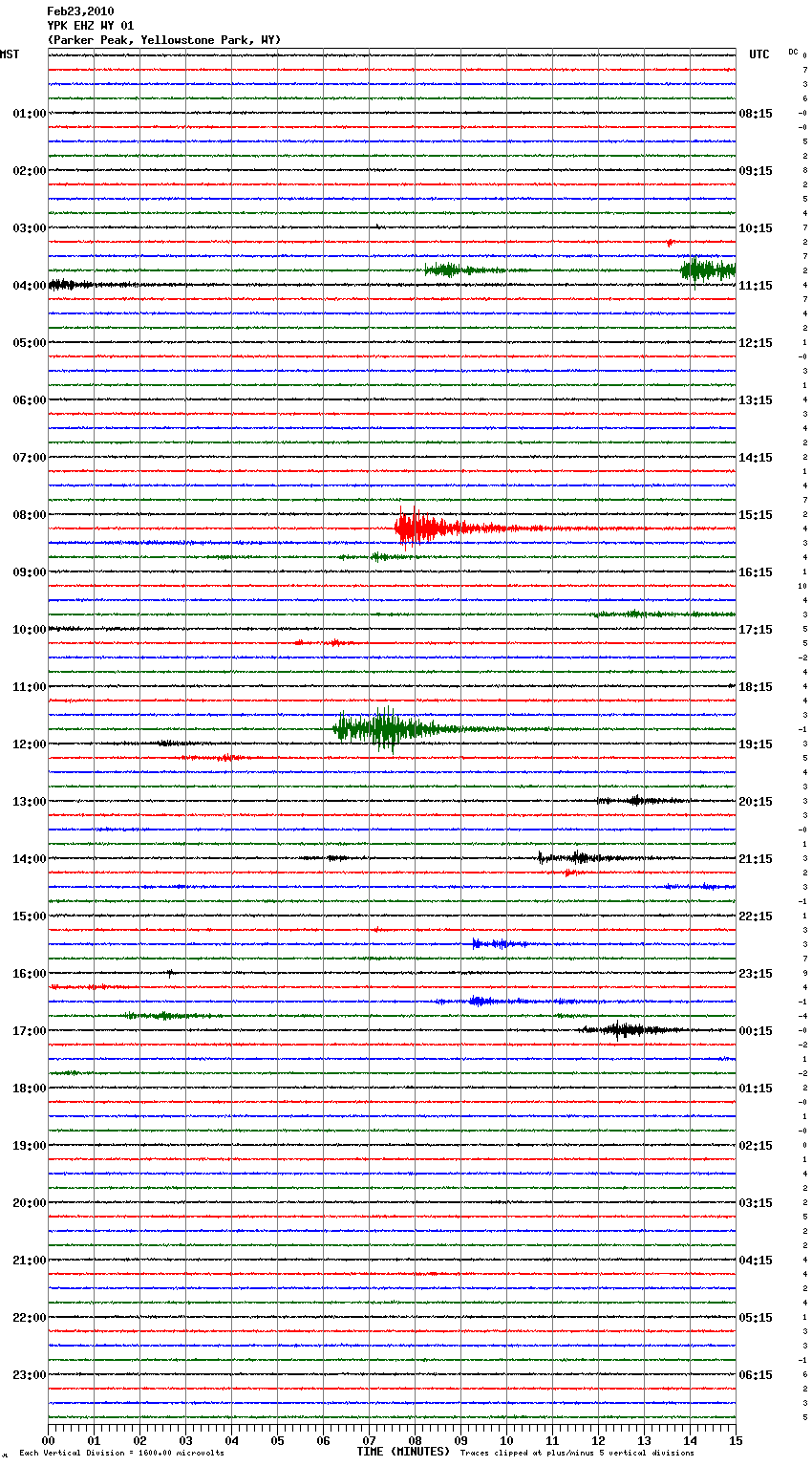Select the 17:00 MST time label
This screenshot has height=1466, width=812.
coord(29,1031)
